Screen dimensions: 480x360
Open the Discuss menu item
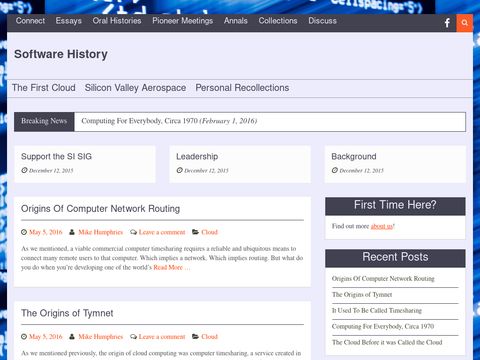pos(322,21)
